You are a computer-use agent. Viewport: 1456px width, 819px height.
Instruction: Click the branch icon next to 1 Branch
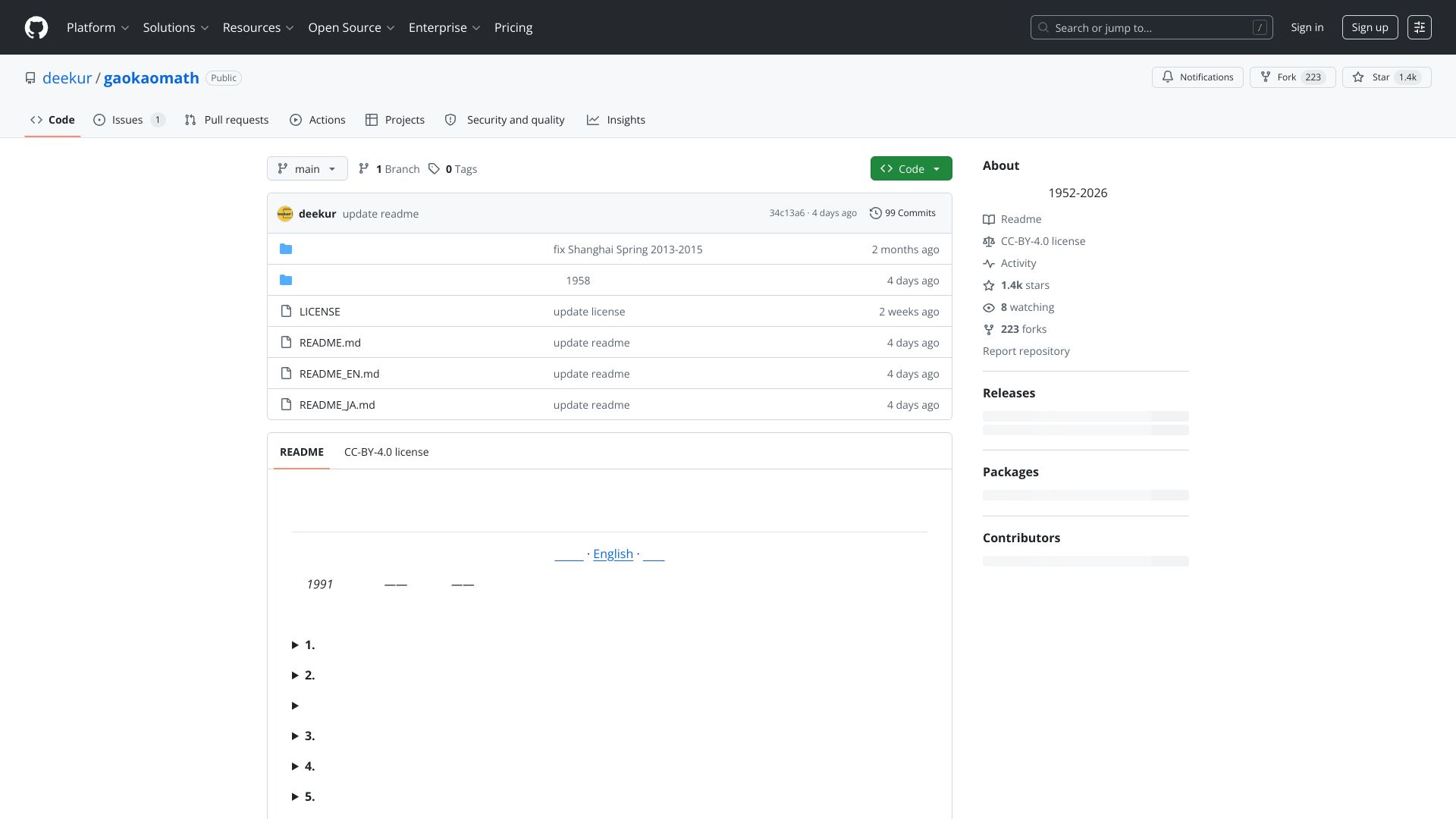click(x=364, y=168)
